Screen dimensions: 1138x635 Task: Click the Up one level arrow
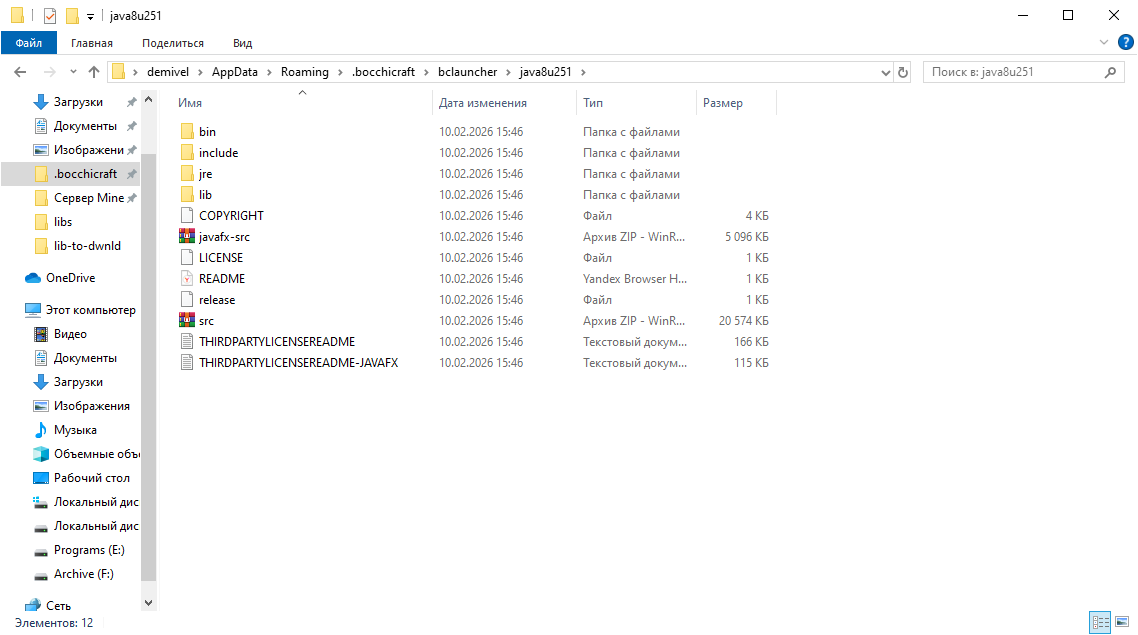coord(94,72)
